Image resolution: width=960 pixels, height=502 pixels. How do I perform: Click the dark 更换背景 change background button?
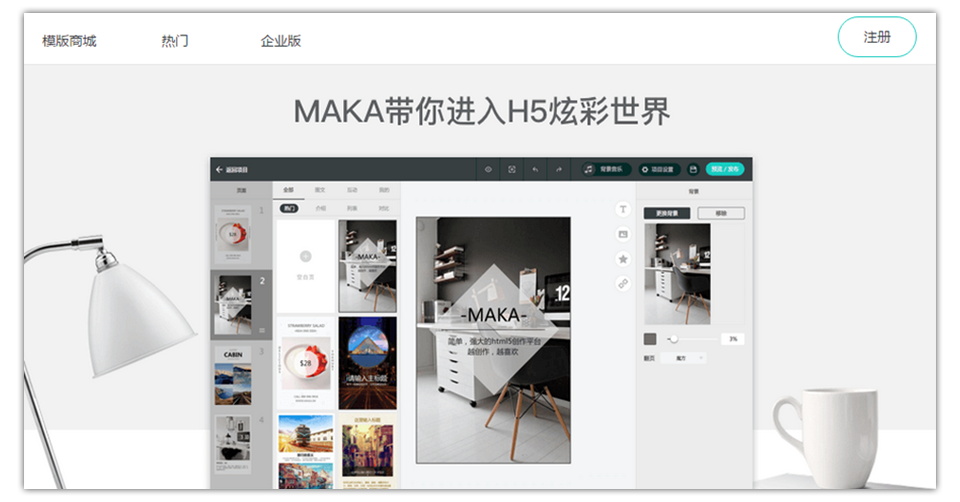pyautogui.click(x=667, y=213)
